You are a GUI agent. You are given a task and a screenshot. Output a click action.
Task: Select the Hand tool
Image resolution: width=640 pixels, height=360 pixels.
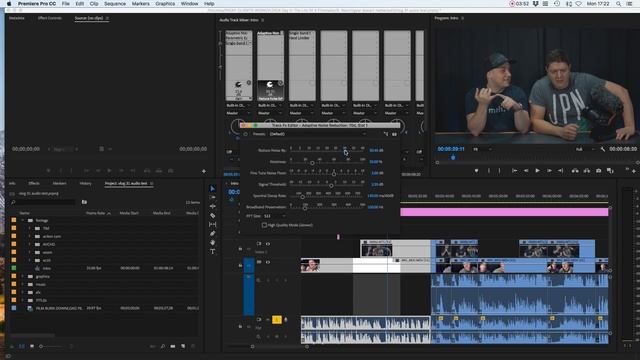[x=213, y=242]
